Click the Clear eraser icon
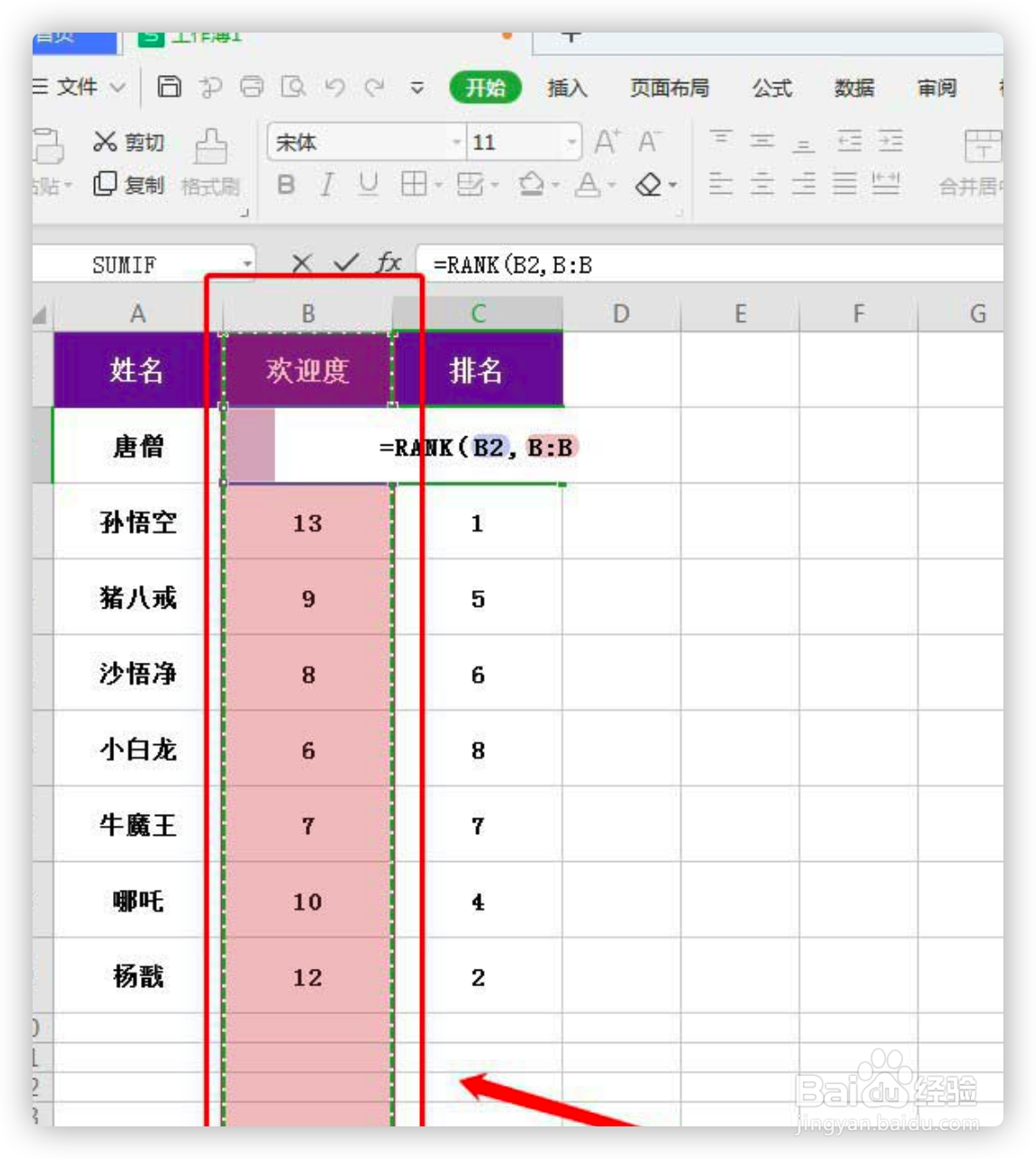1036x1159 pixels. click(x=648, y=185)
